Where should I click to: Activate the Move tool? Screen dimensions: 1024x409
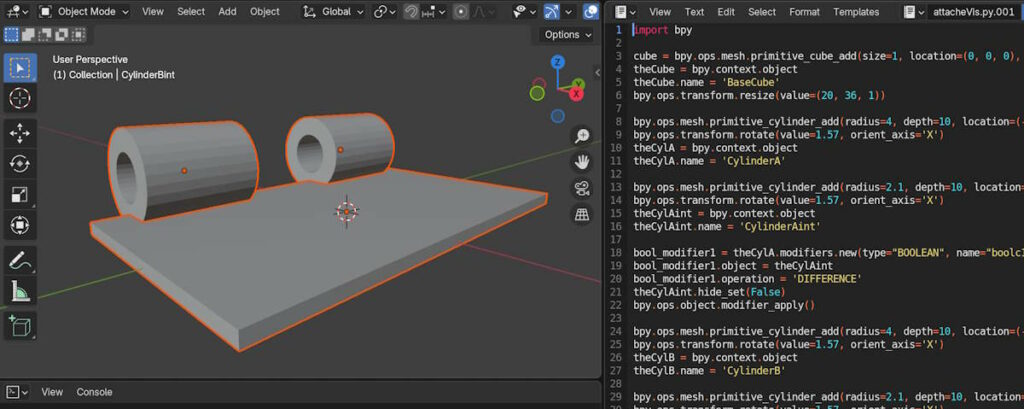(x=19, y=133)
